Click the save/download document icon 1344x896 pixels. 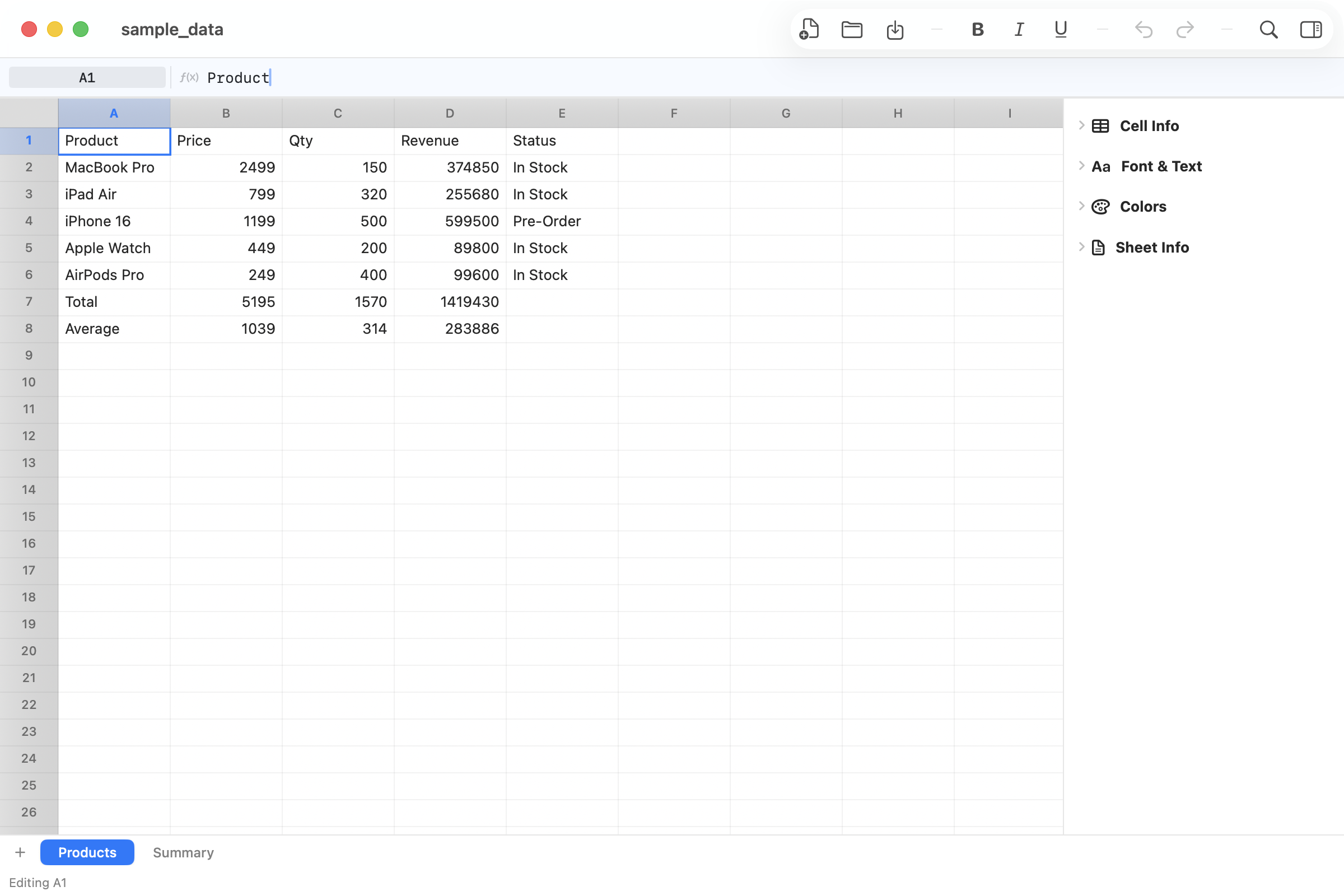pos(894,29)
